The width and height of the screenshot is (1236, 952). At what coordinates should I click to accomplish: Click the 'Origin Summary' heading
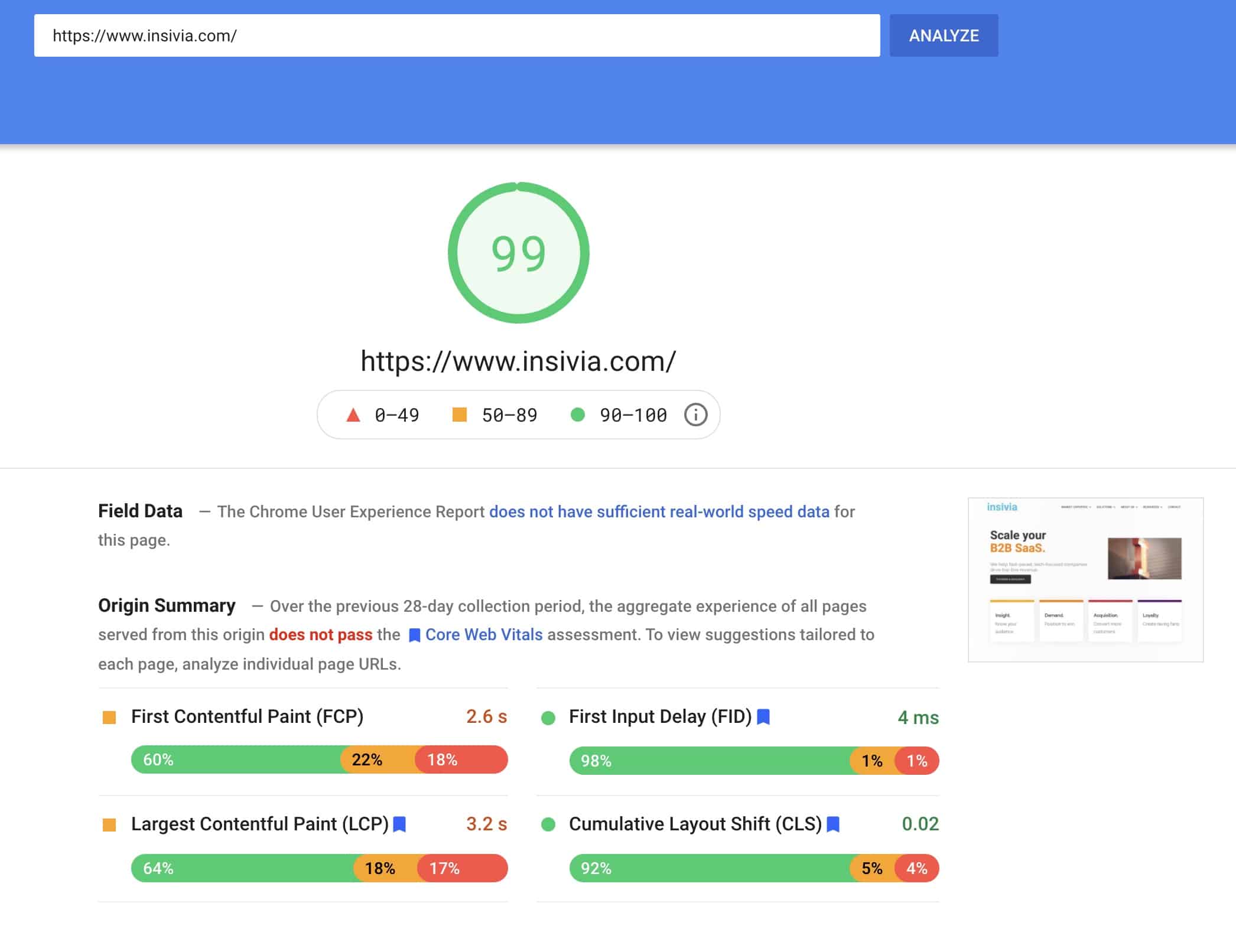[x=167, y=605]
